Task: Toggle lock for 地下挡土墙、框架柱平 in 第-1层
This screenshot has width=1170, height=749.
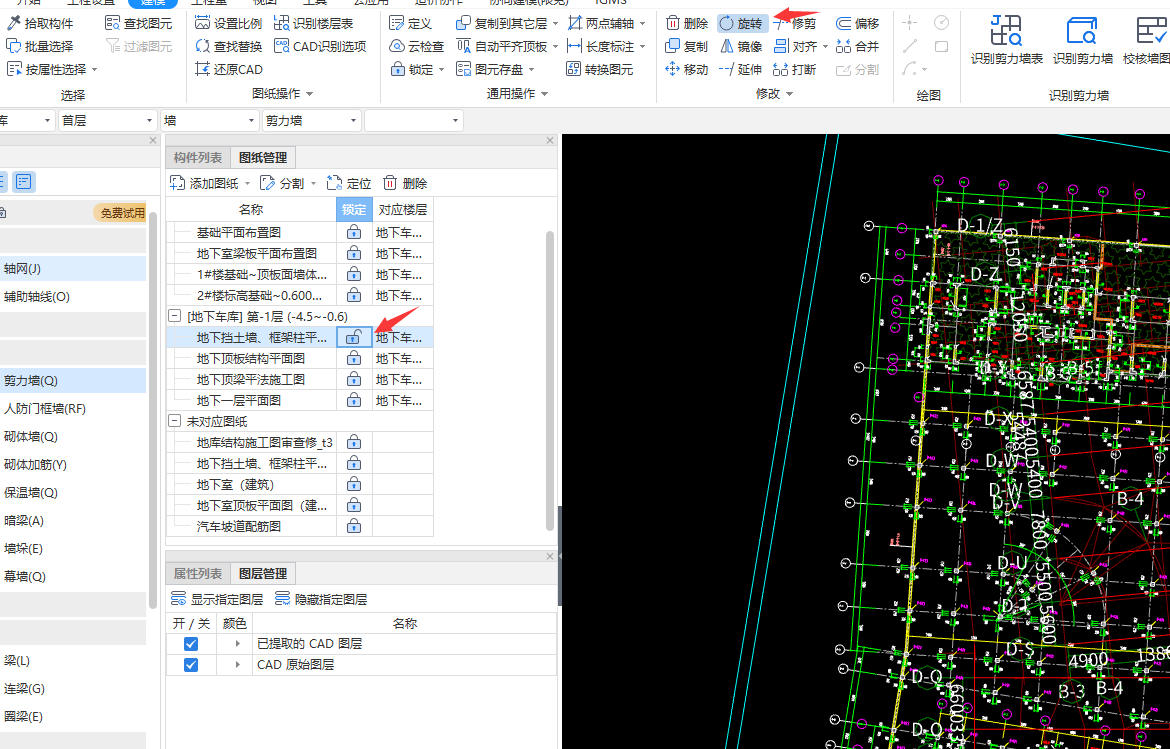Action: tap(354, 337)
